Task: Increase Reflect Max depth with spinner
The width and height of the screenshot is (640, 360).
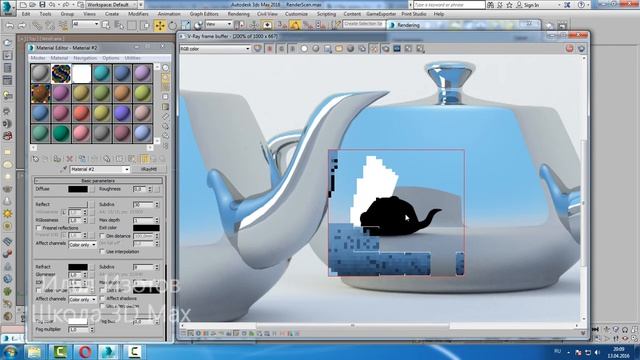Action: point(157,219)
